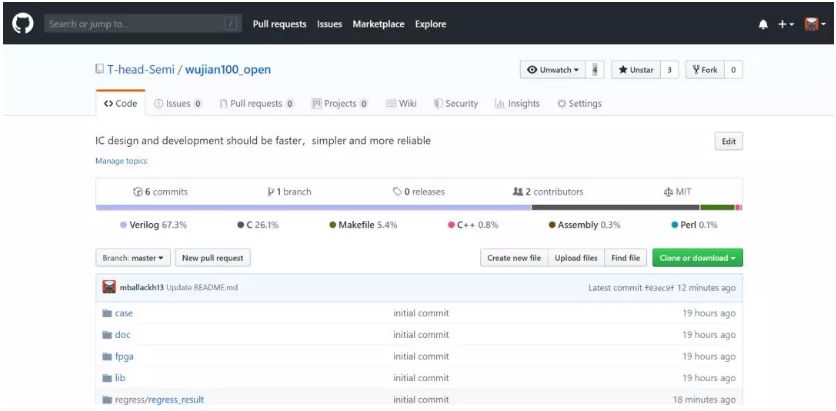Screen dimensions: 836x411
Task: Click the C++ 0.8% language entry
Action: [x=473, y=225]
